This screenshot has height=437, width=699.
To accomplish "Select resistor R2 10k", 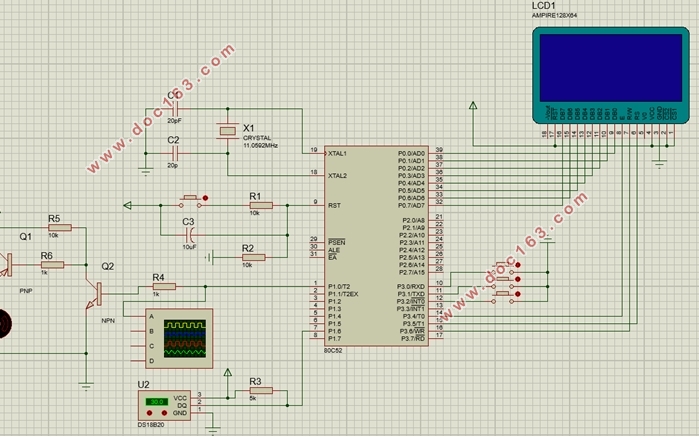I will 254,257.
